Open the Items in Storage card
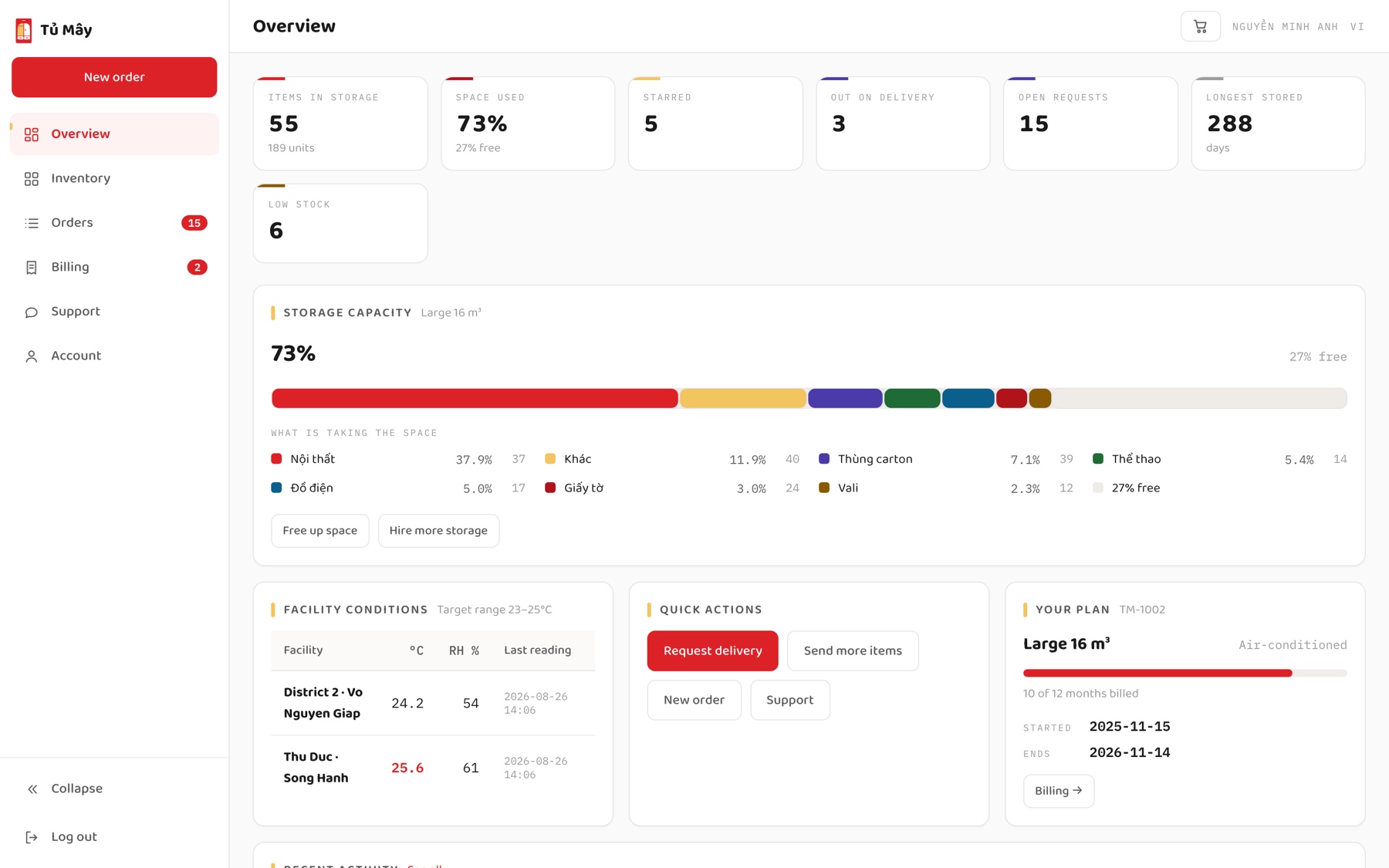The width and height of the screenshot is (1389, 868). [340, 123]
